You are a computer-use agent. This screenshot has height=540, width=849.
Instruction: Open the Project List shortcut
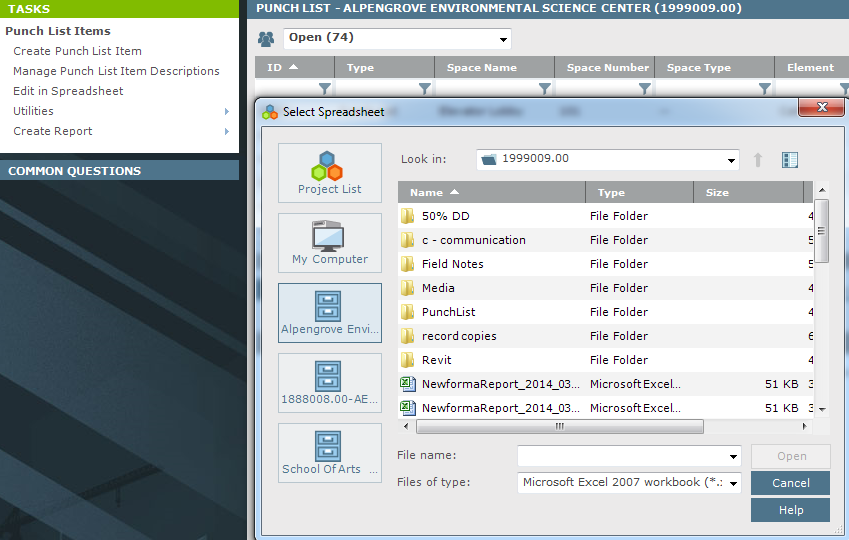[x=330, y=173]
